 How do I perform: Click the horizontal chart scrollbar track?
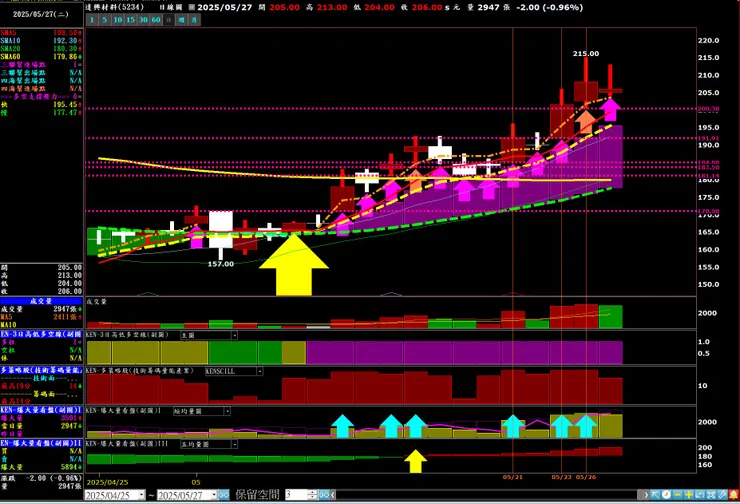point(489,495)
